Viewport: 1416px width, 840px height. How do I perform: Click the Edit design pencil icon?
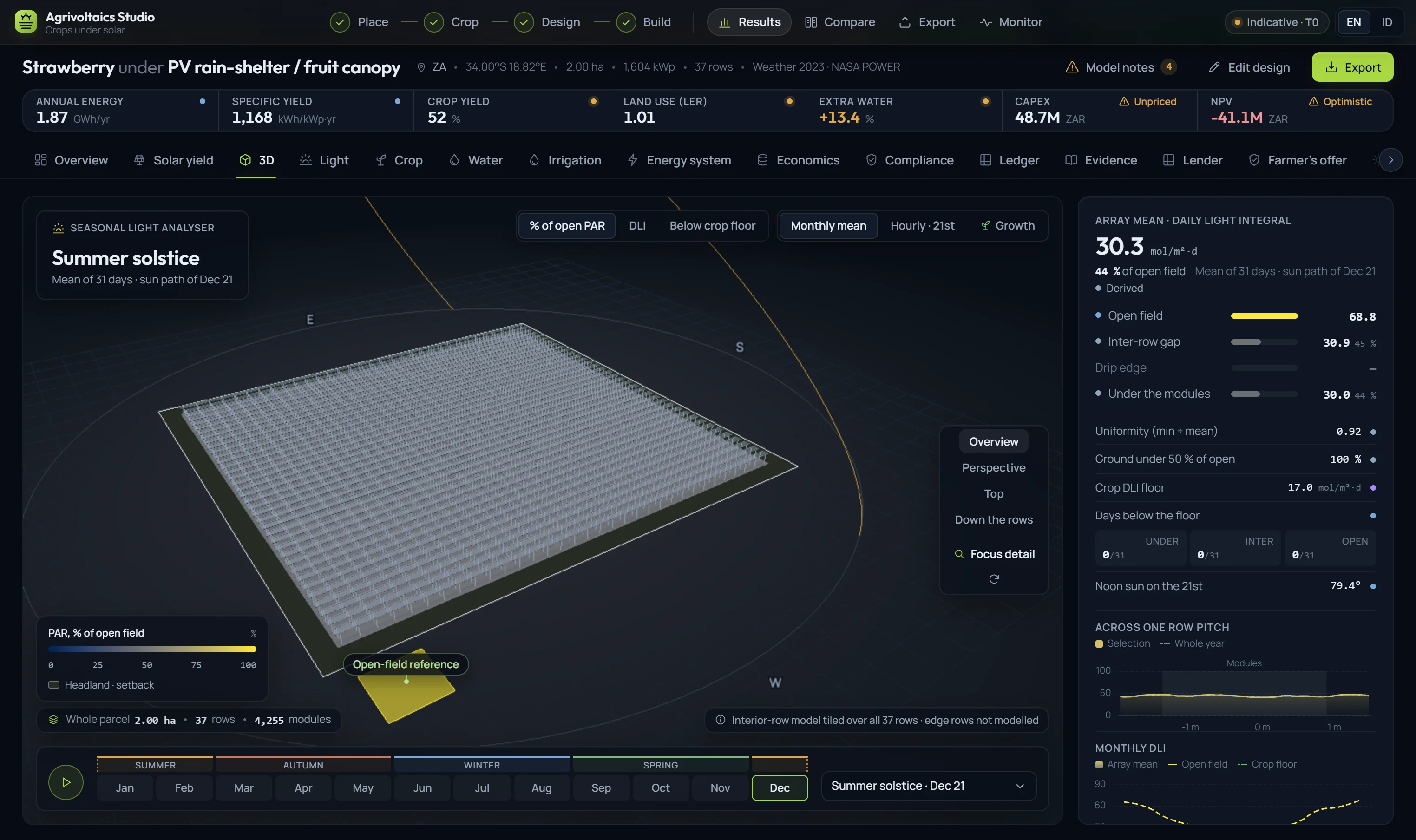coord(1214,67)
